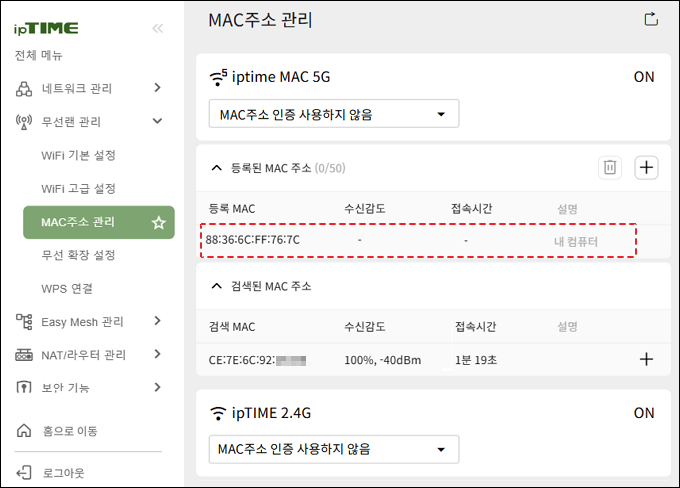680x488 pixels.
Task: Click Easy Mesh 관리 label
Action: [82, 322]
